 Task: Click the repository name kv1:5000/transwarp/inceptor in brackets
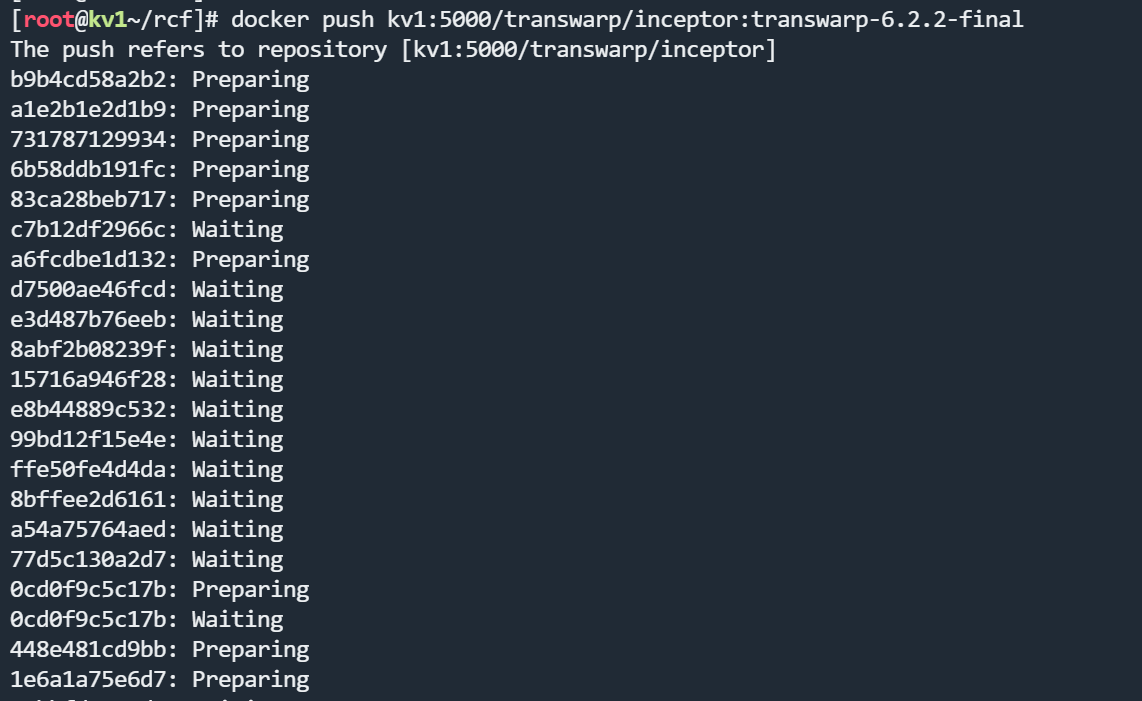pos(587,49)
